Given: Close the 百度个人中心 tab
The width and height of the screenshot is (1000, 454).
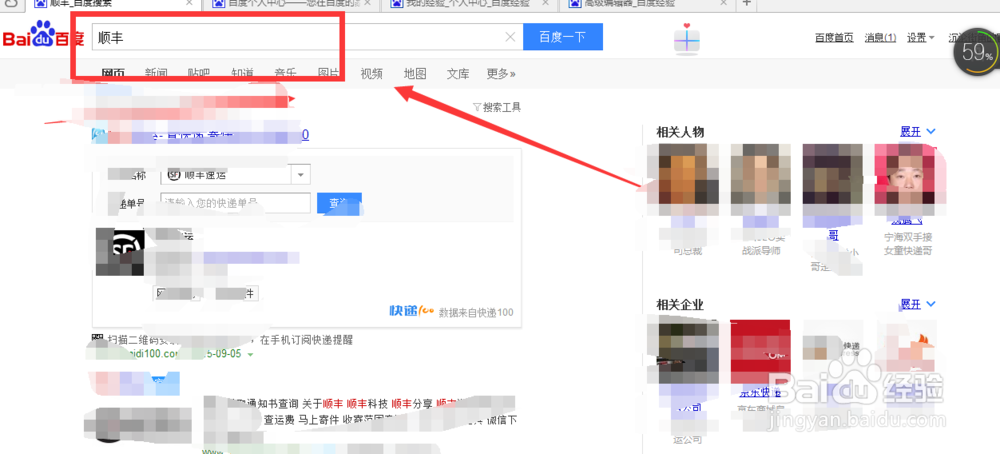Looking at the screenshot, I should (x=367, y=3).
